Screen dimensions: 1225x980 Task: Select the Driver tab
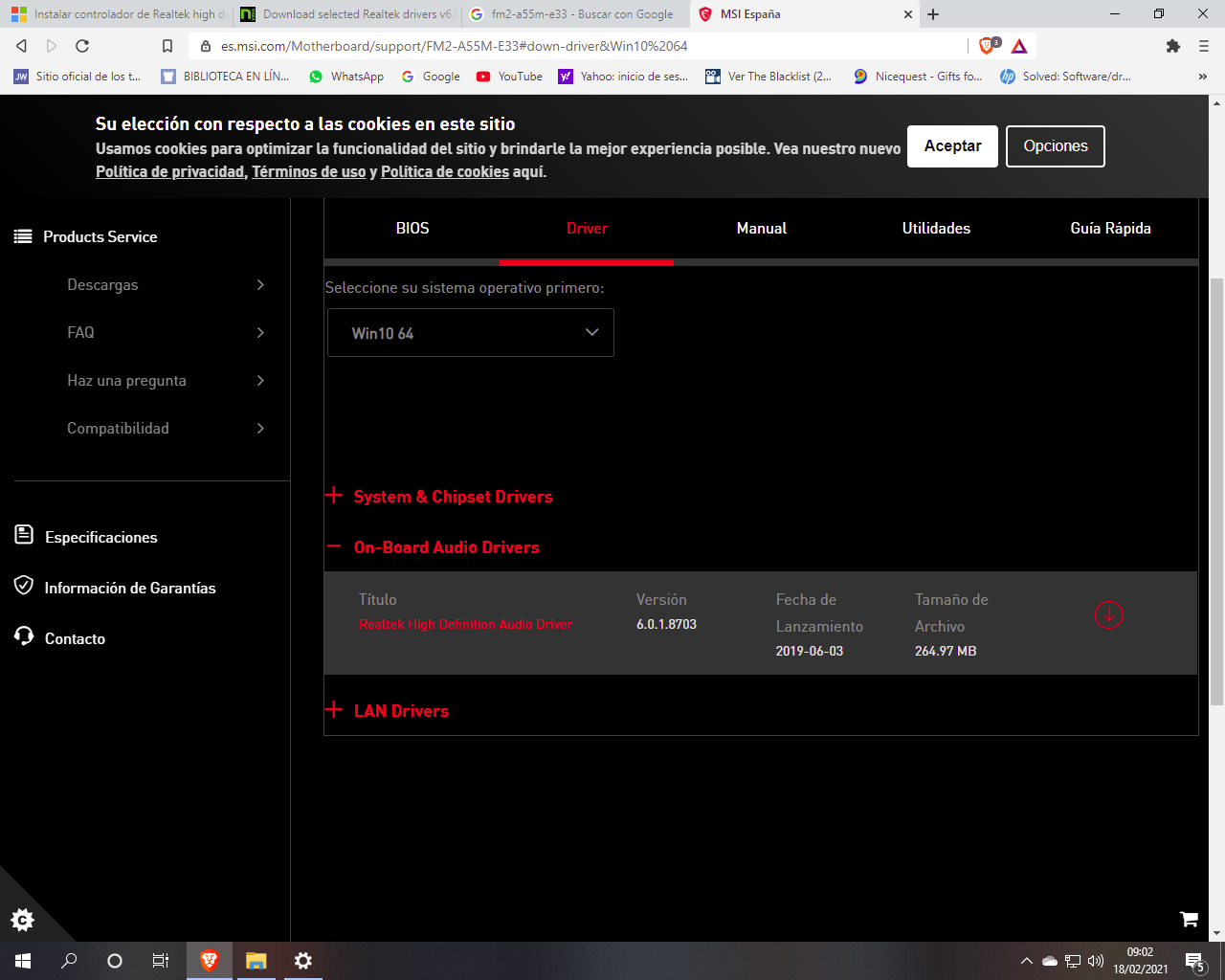(587, 229)
